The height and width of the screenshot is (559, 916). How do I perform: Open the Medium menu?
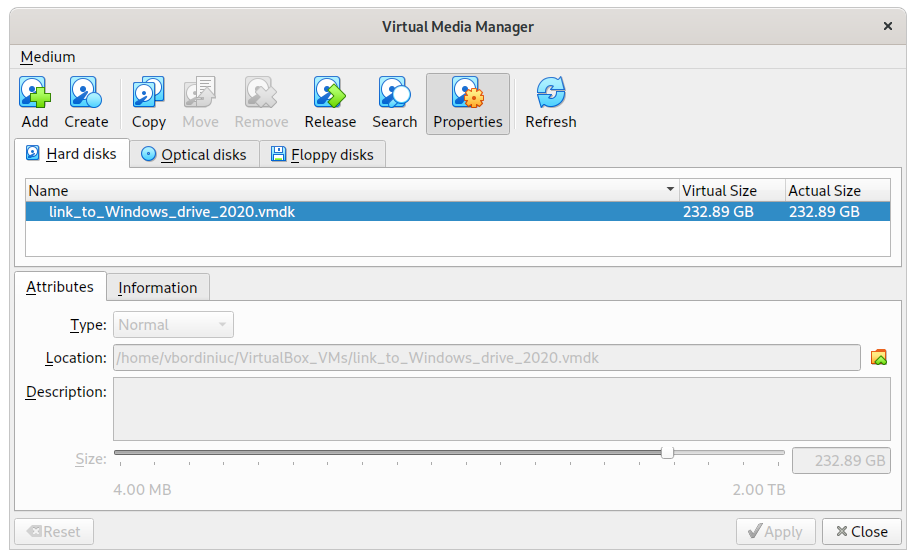tap(48, 57)
